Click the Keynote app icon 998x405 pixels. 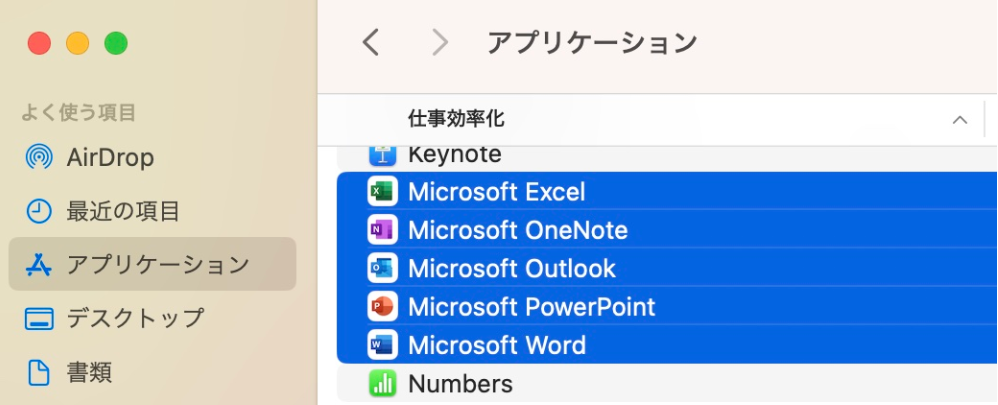point(382,155)
